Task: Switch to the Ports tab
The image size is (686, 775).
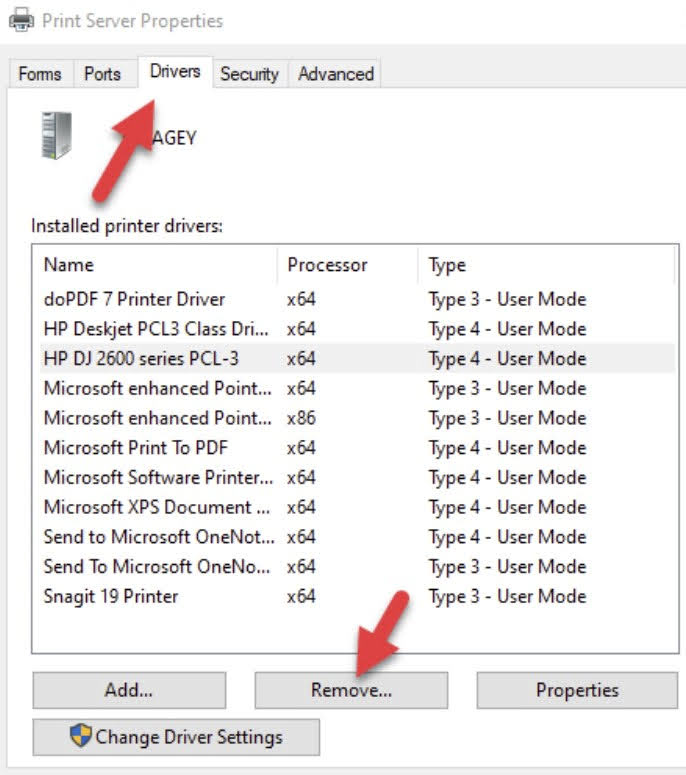Action: pyautogui.click(x=103, y=74)
